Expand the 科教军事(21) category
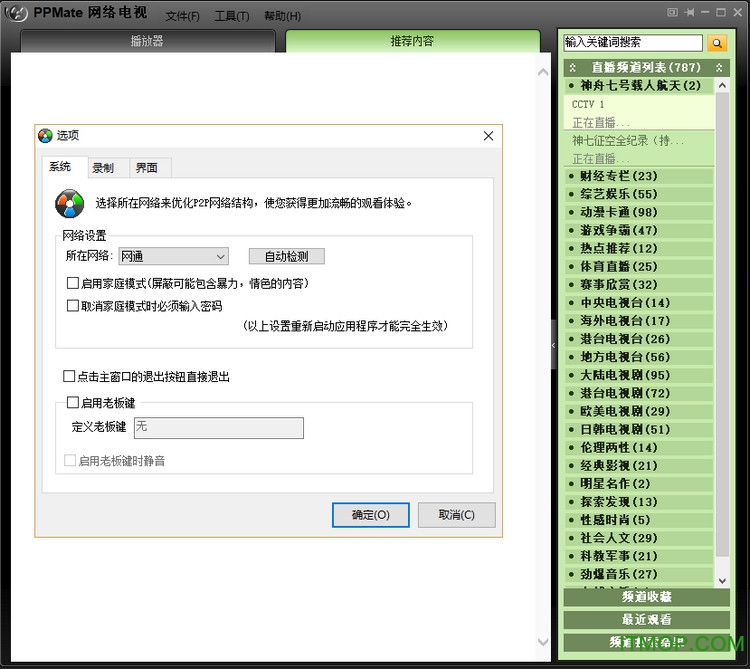Image resolution: width=750 pixels, height=669 pixels. click(x=639, y=556)
